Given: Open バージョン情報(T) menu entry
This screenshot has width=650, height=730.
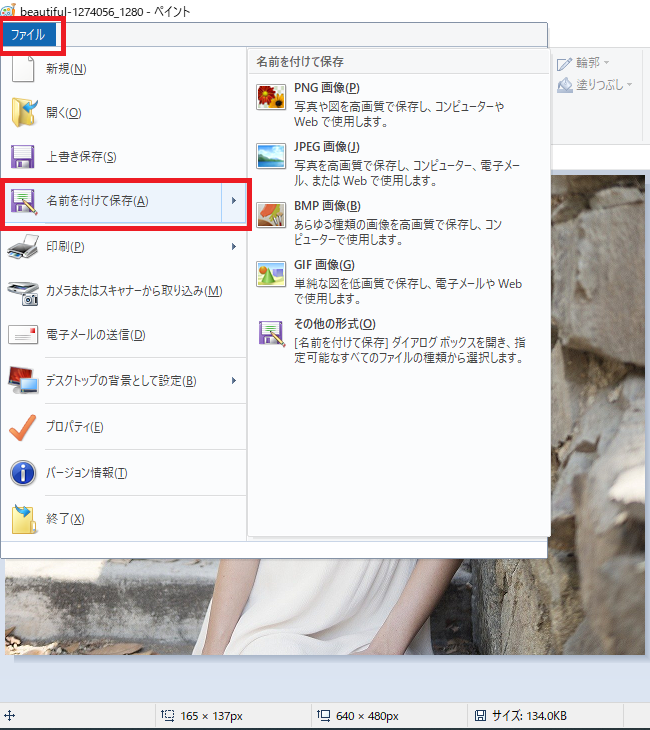Looking at the screenshot, I should coord(124,473).
